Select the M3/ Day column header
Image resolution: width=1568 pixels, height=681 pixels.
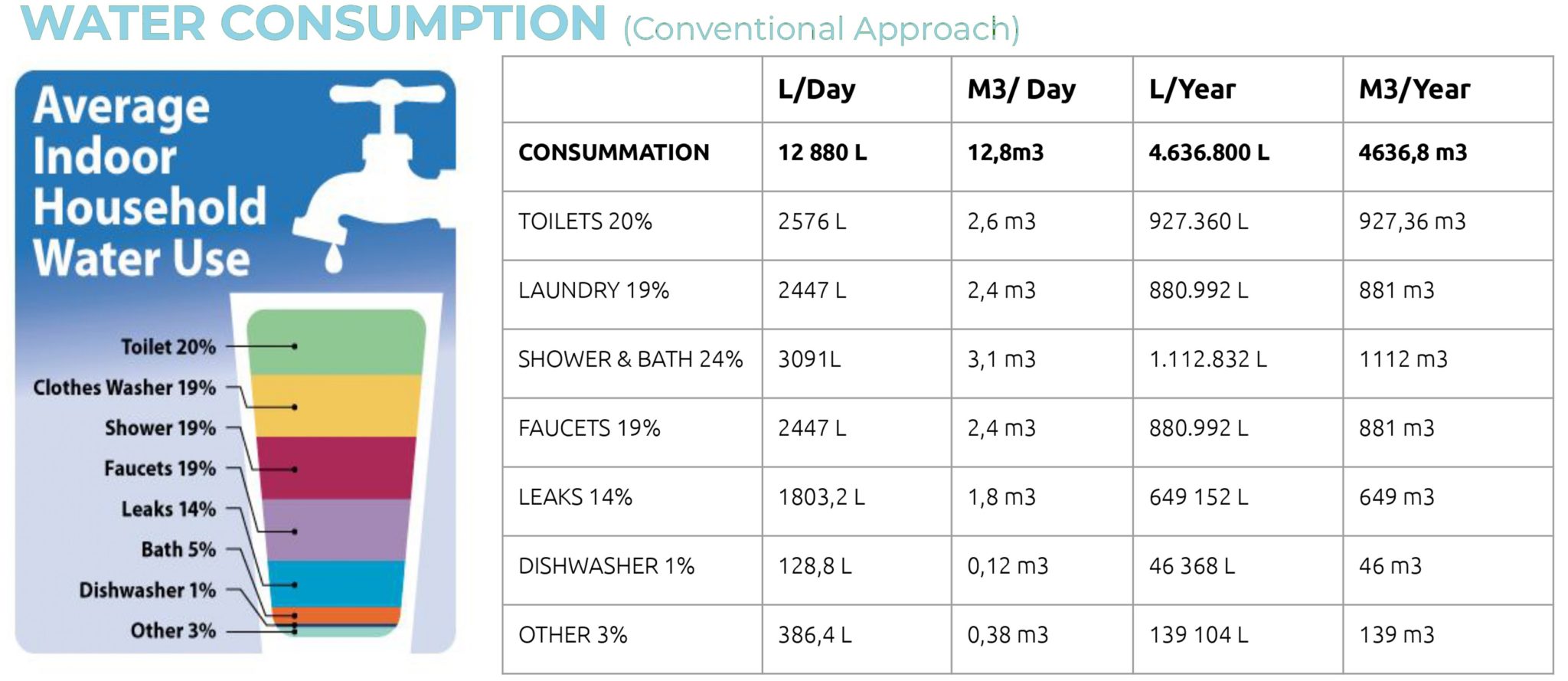(1021, 90)
